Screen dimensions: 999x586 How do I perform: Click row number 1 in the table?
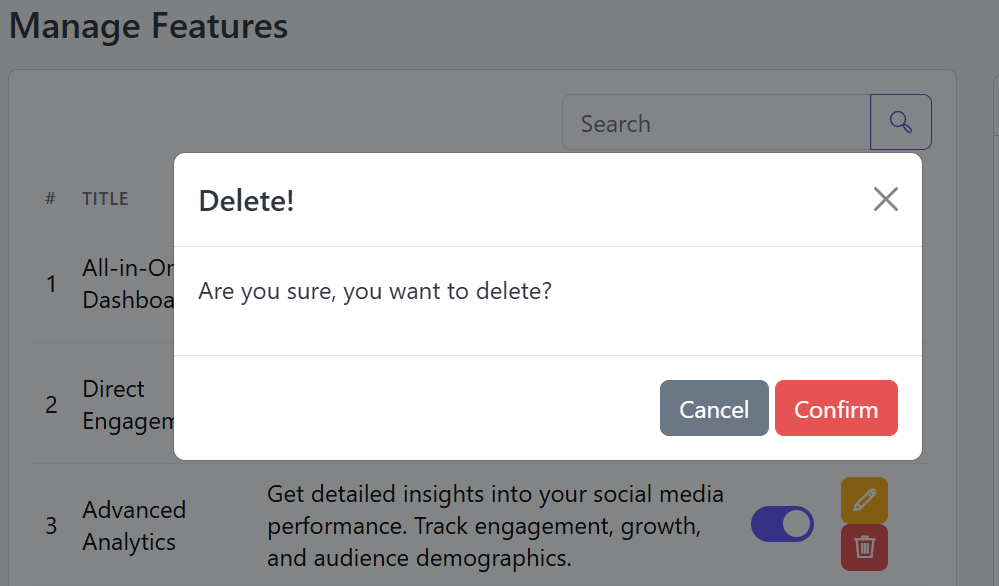point(51,283)
